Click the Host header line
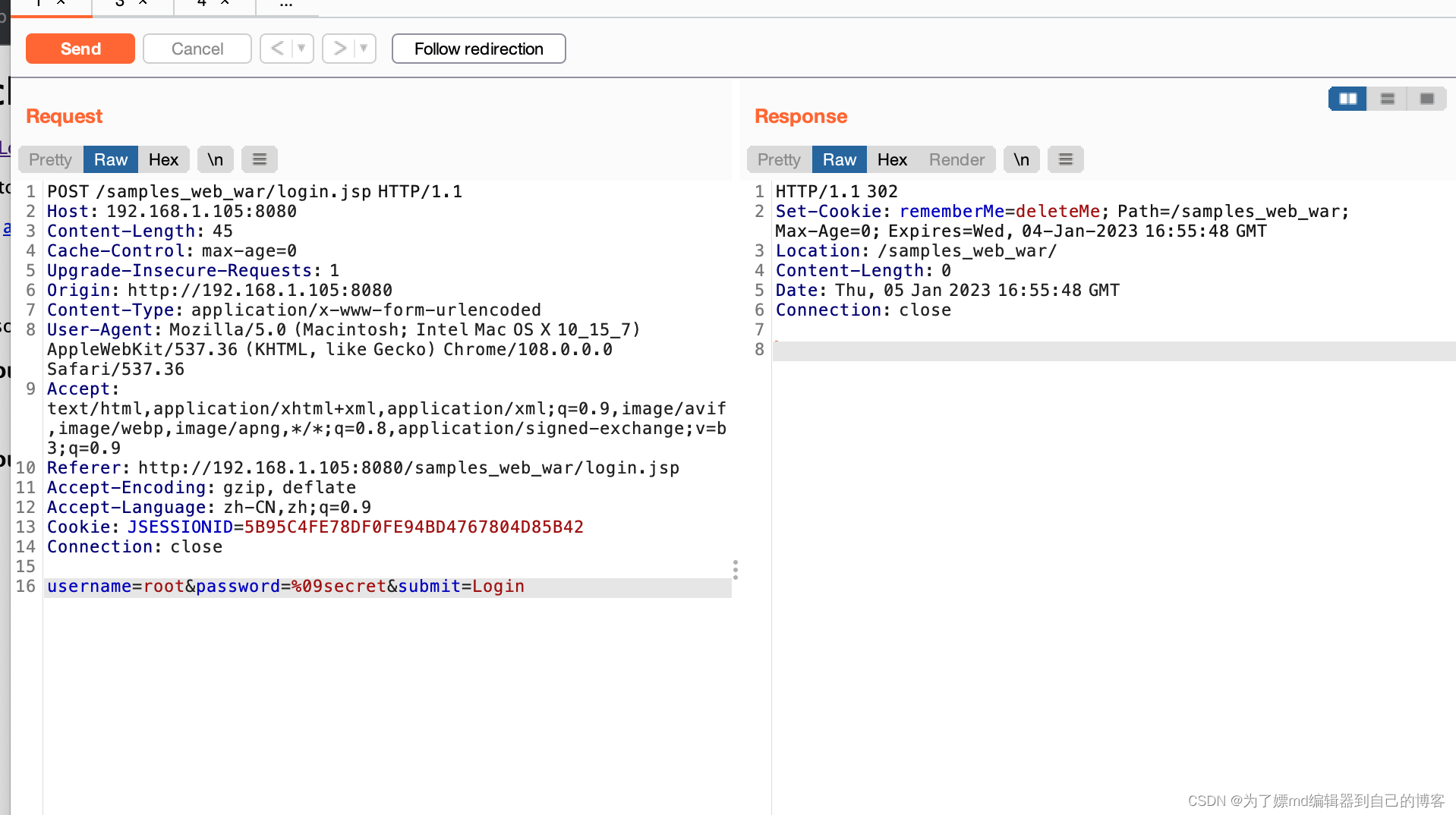The image size is (1456, 815). pyautogui.click(x=172, y=212)
